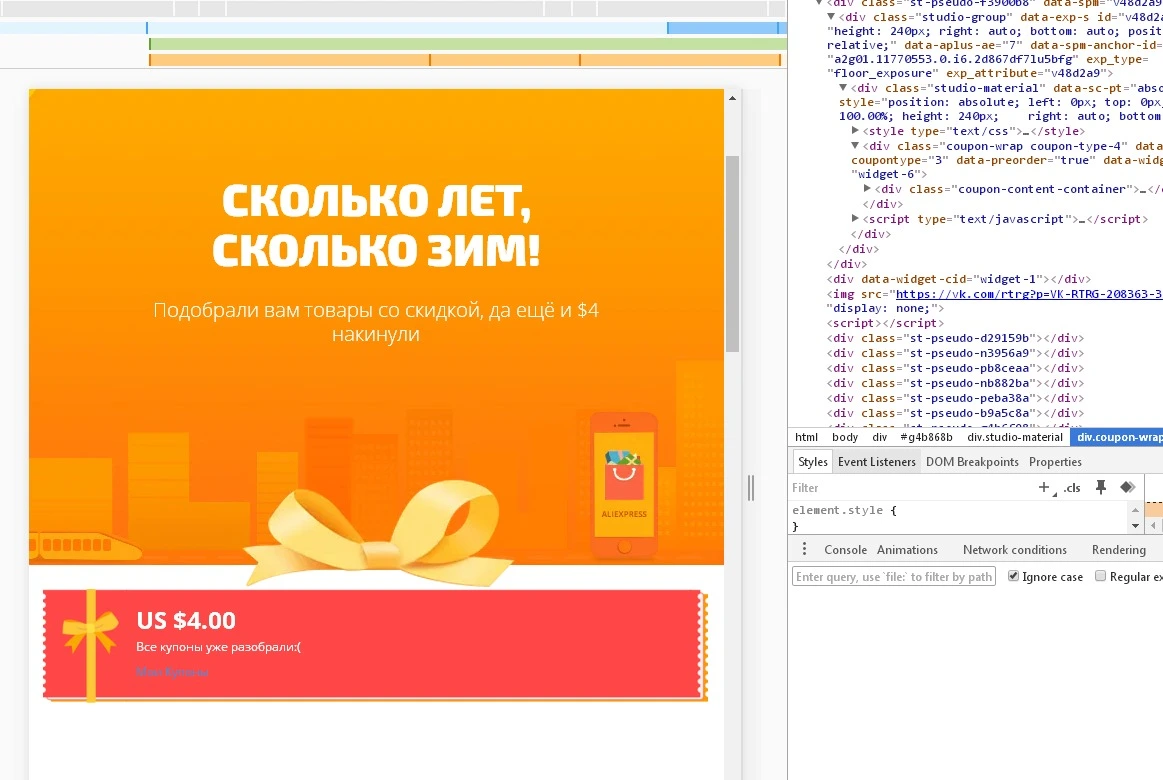
Task: Select html in the breadcrumb bar
Action: point(806,437)
